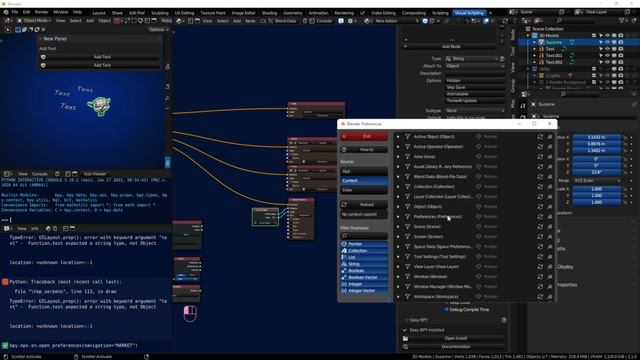Open the Type String dropdown
This screenshot has height=360, width=640.
[472, 59]
